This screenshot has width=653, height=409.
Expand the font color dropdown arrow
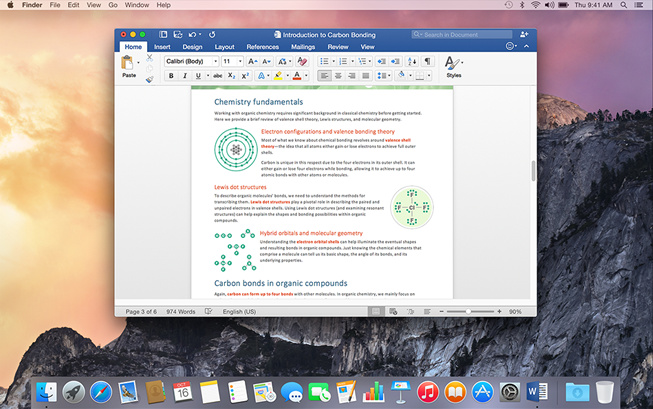click(308, 76)
